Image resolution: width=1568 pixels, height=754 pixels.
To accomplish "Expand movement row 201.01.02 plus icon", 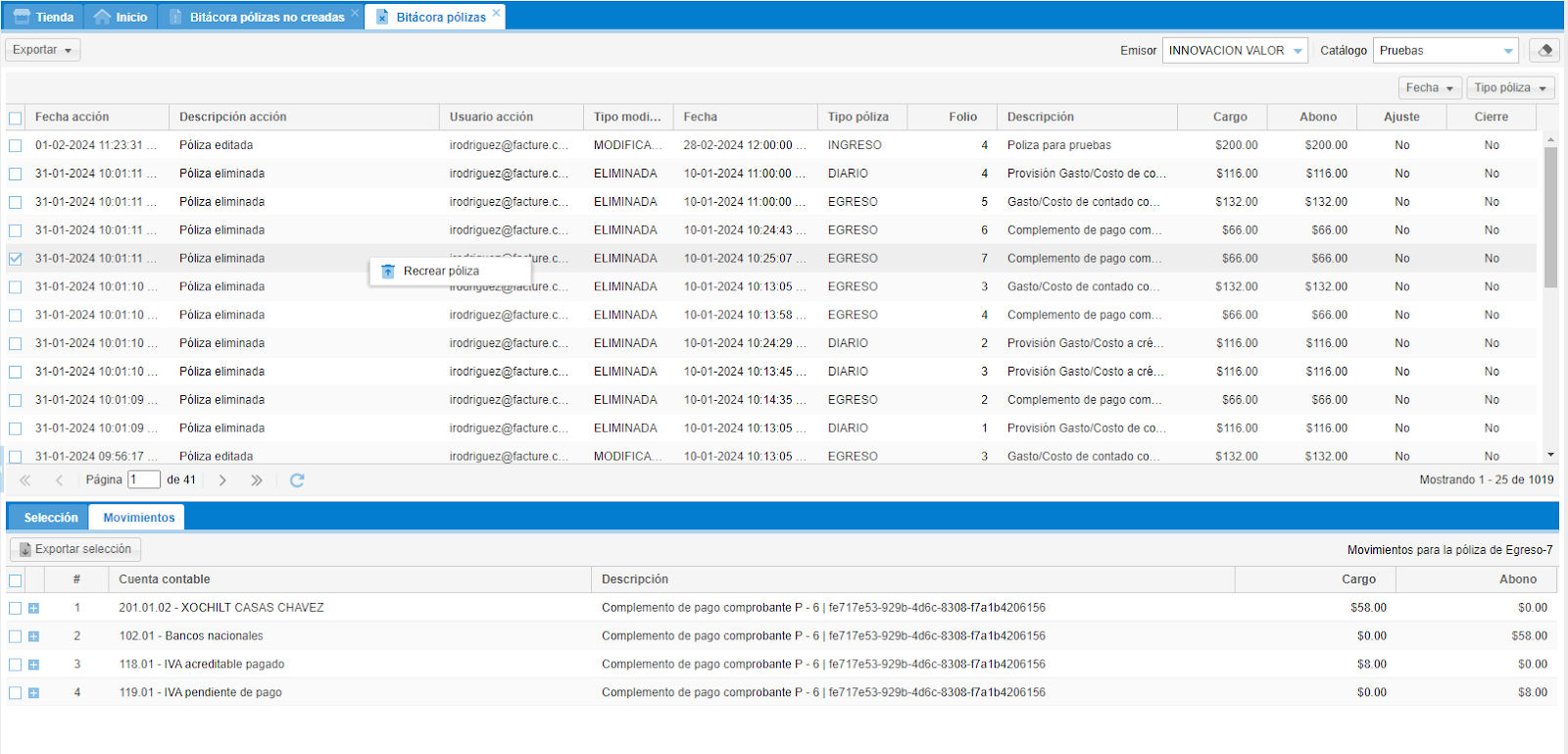I will 33,609.
